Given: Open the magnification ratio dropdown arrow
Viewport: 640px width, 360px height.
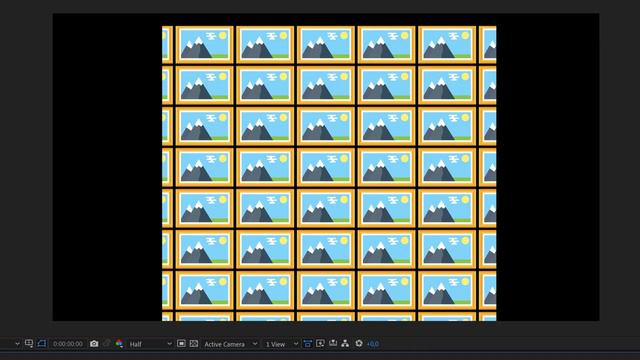Looking at the screenshot, I should (x=17, y=344).
